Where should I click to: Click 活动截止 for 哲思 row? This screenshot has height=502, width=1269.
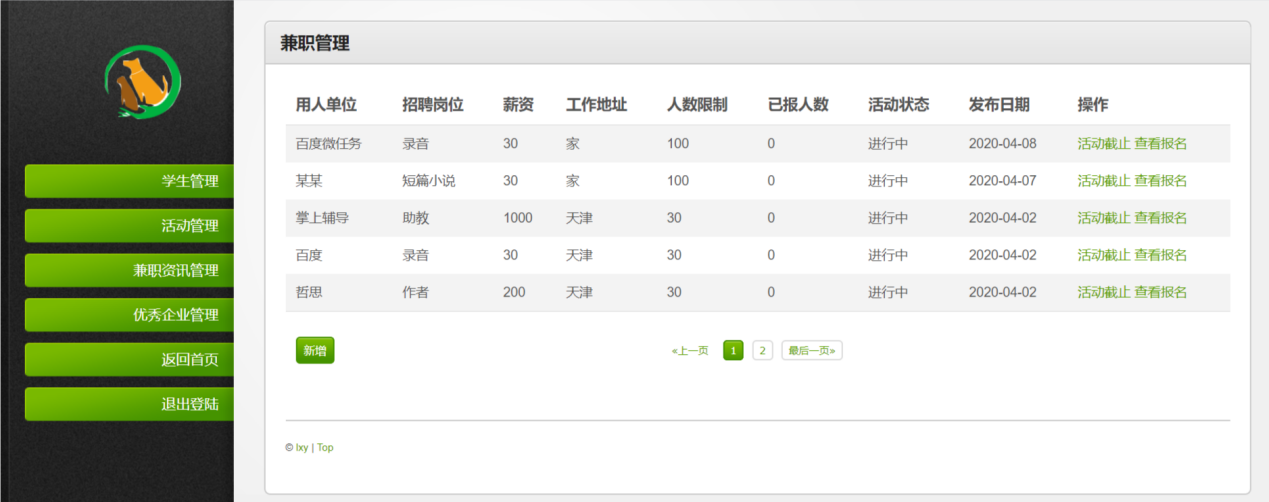[1103, 292]
